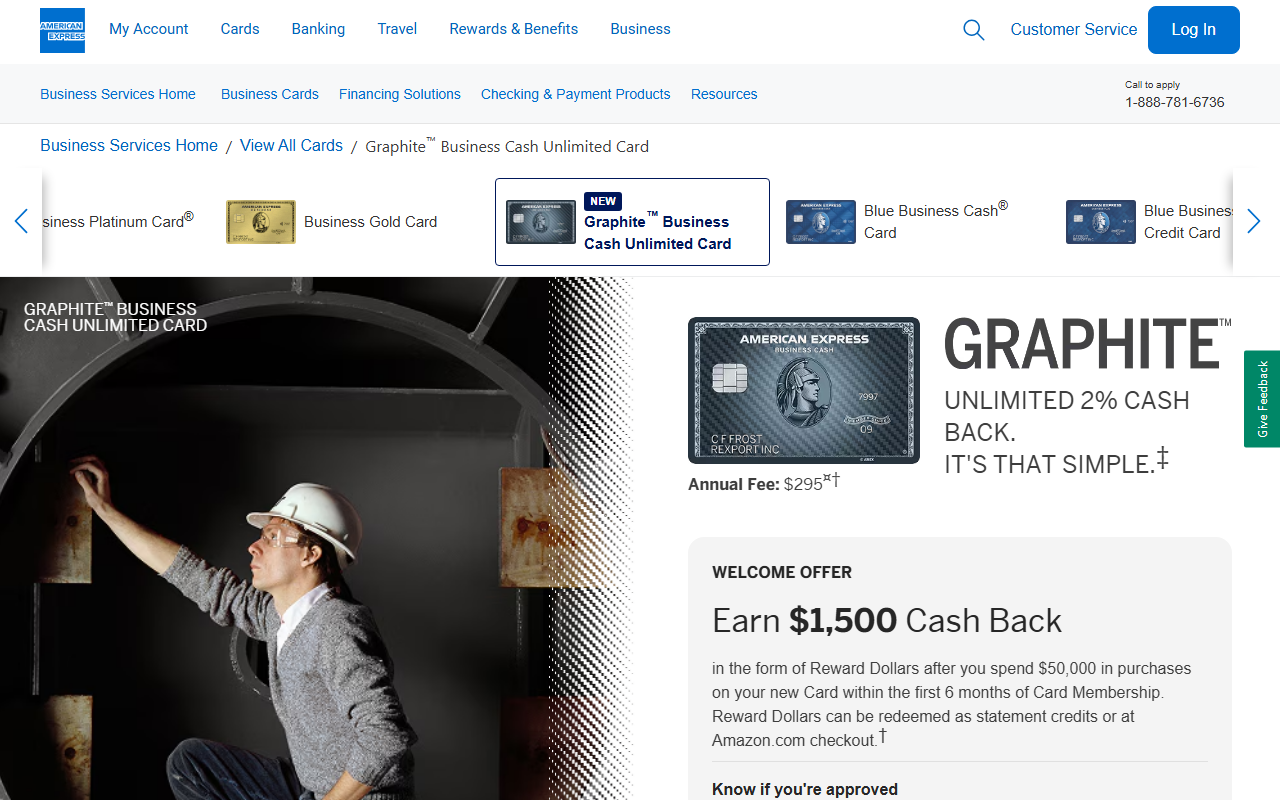
Task: Click the Business Gold Card image
Action: pyautogui.click(x=261, y=222)
